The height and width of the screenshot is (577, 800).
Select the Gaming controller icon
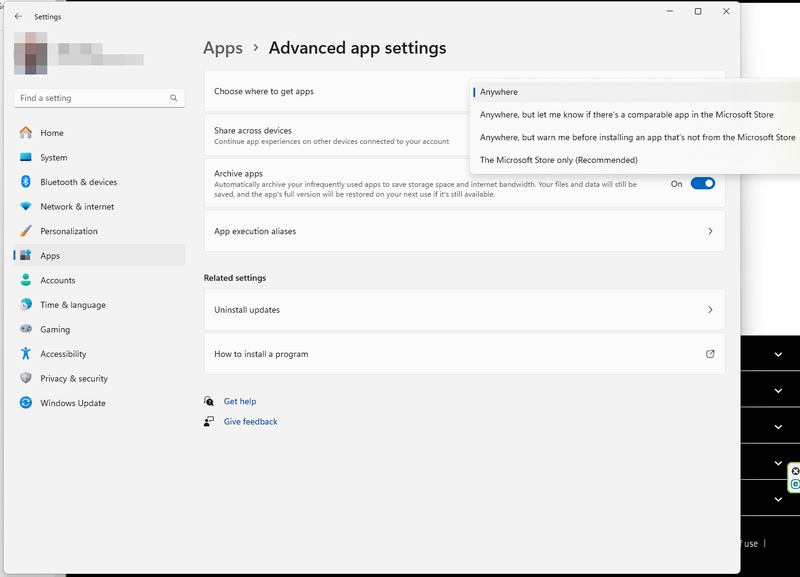coord(26,329)
